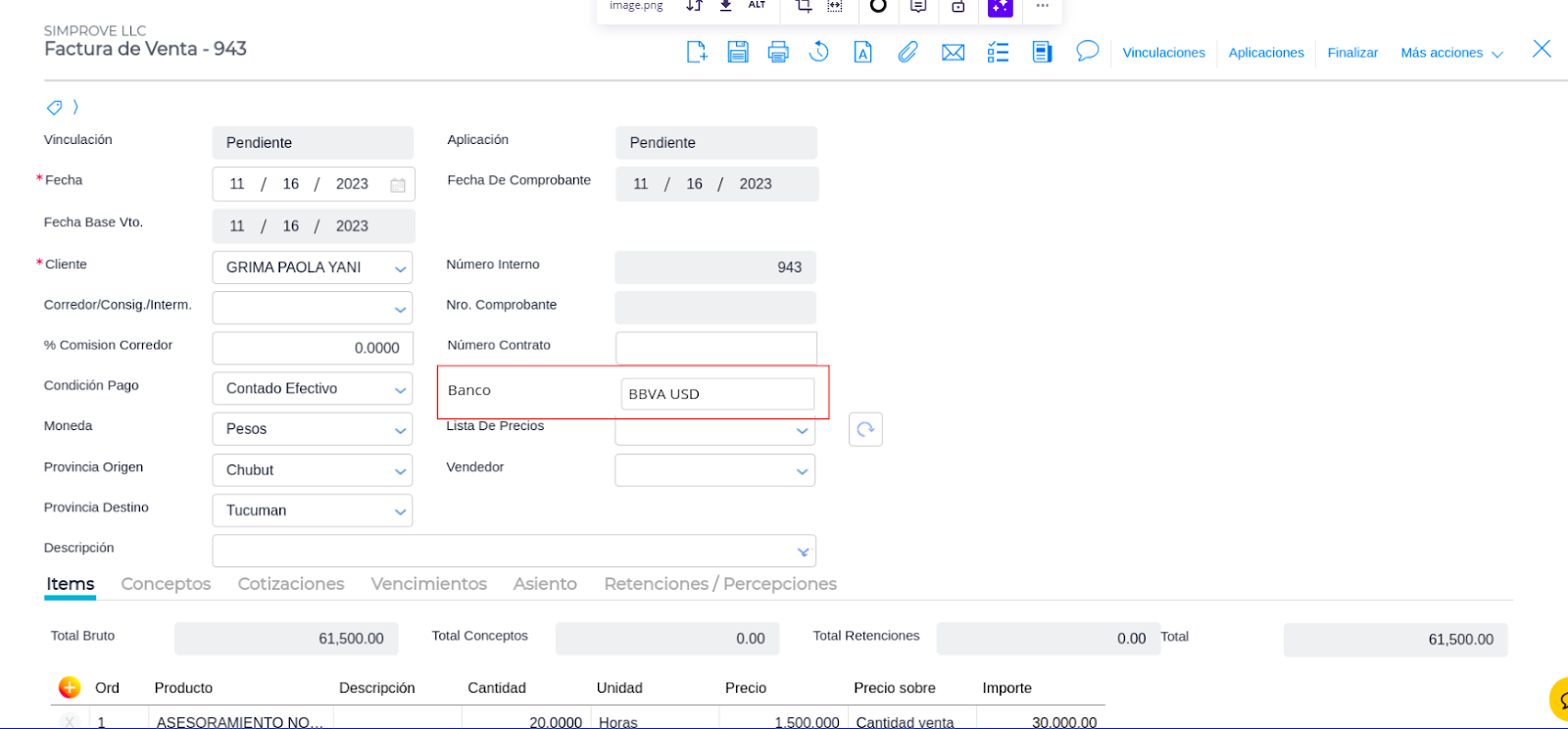Click the Finalizar button
The image size is (1568, 729).
1352,53
